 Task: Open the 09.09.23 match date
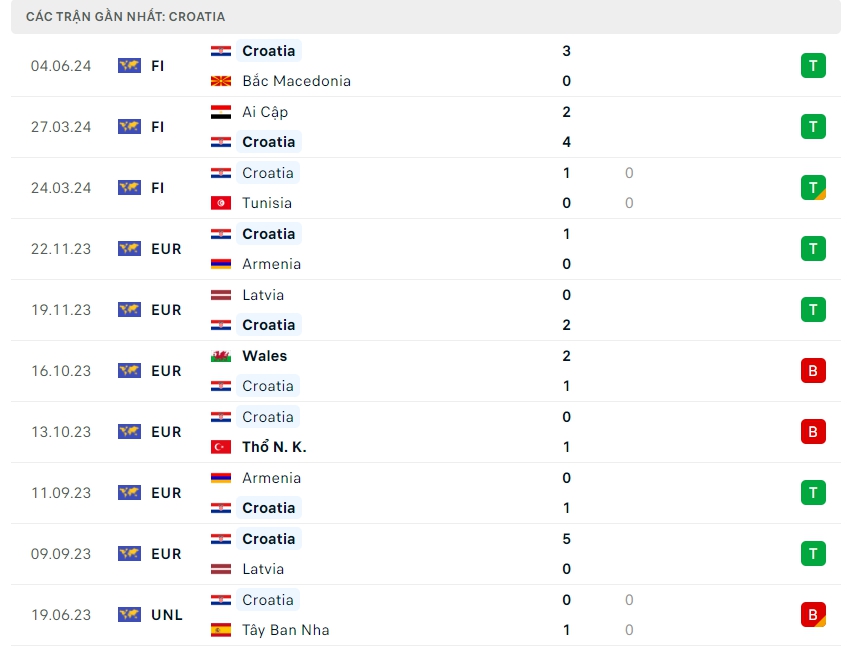click(61, 554)
